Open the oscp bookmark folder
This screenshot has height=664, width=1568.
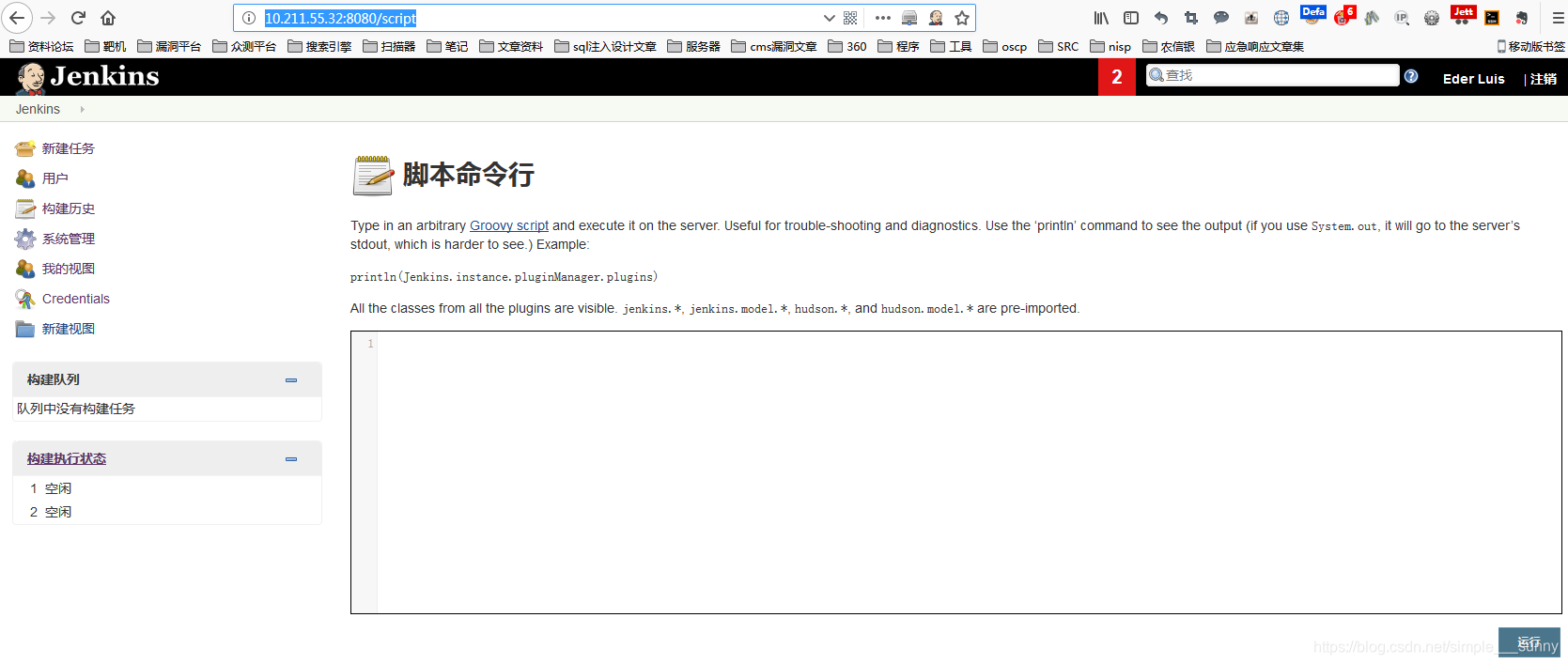(x=1004, y=46)
